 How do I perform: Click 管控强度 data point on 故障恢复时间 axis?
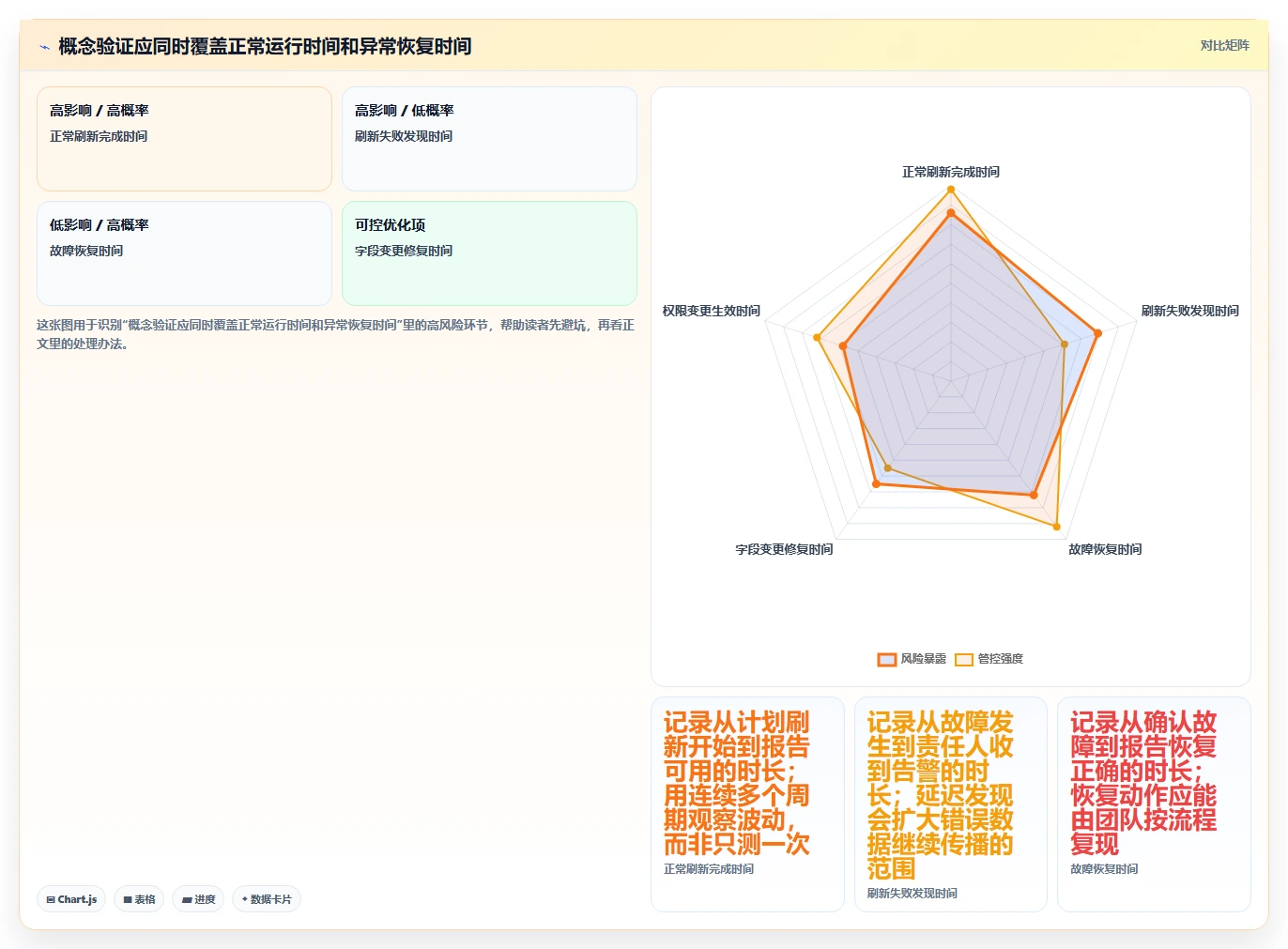[1057, 527]
